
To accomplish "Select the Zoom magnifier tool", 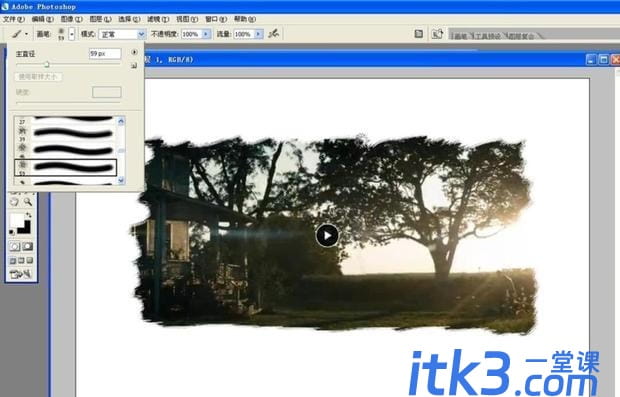I will [28, 202].
